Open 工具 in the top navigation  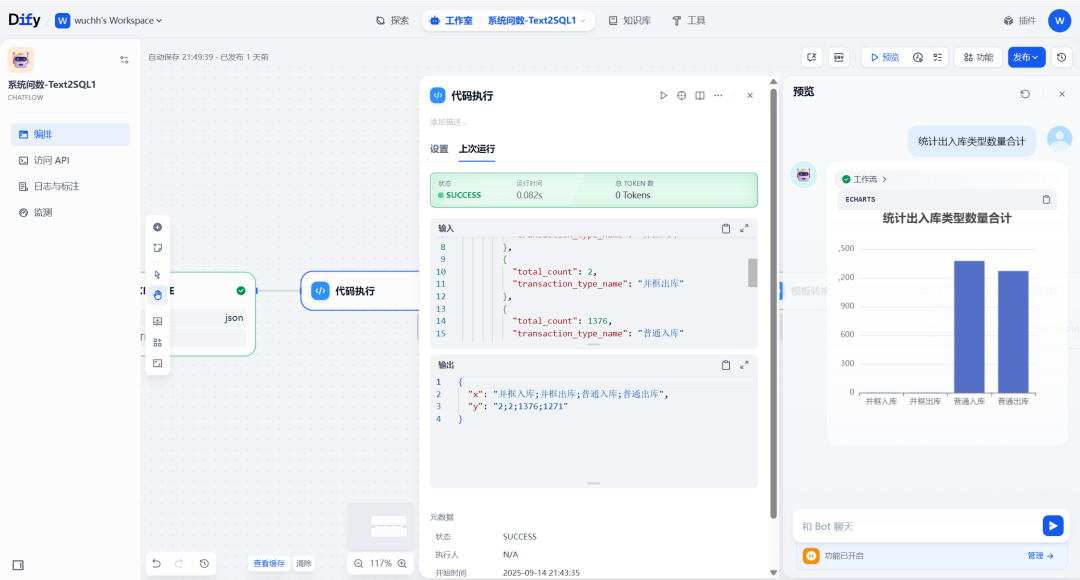689,21
